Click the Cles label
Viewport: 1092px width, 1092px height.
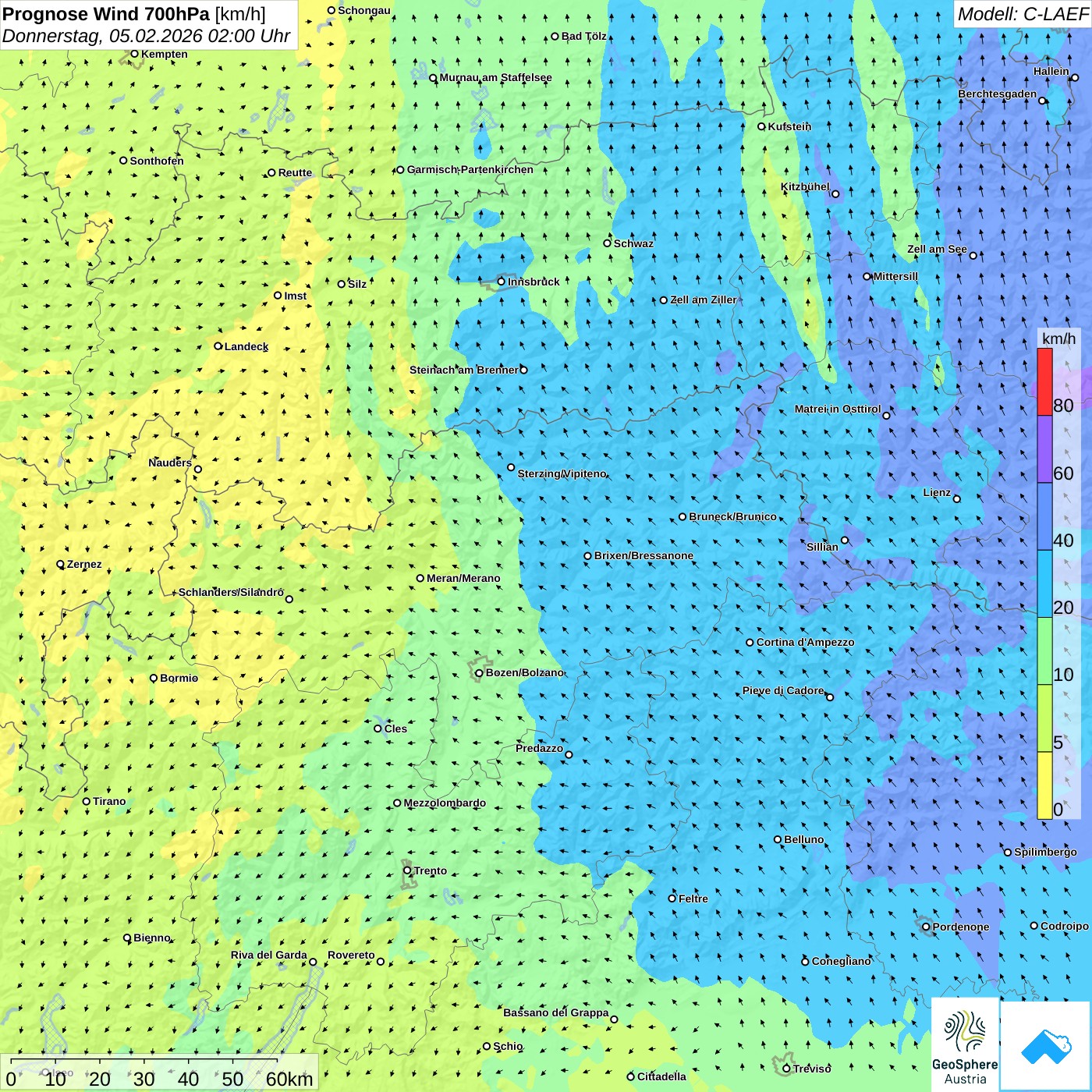pos(395,729)
